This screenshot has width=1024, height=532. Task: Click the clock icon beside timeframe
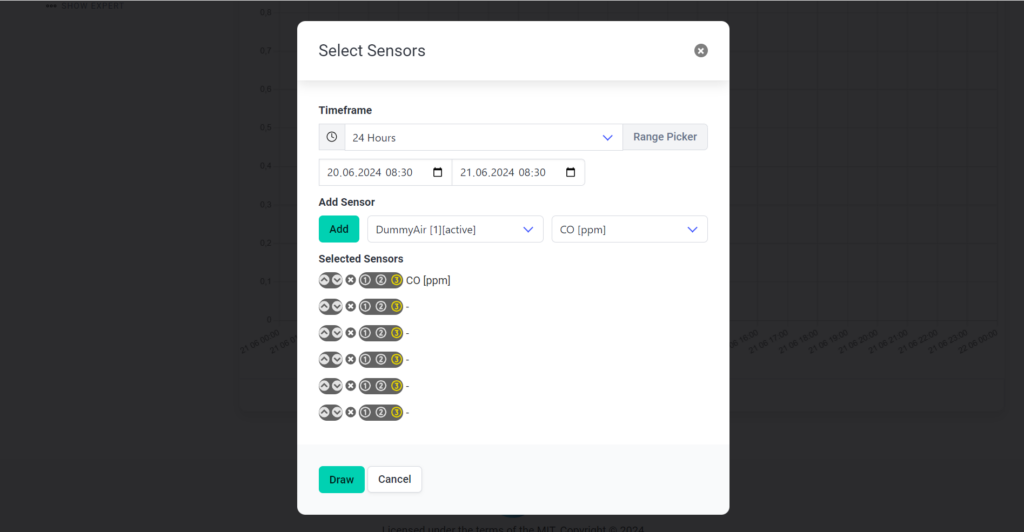click(x=332, y=137)
